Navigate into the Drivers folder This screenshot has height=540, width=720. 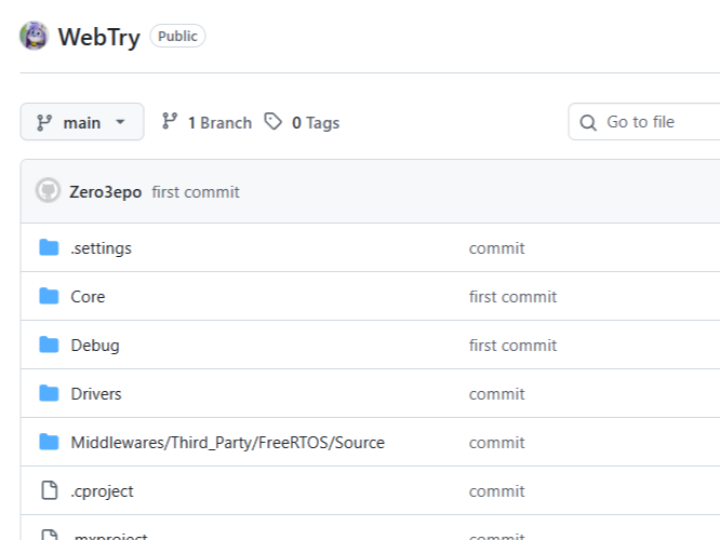coord(96,393)
